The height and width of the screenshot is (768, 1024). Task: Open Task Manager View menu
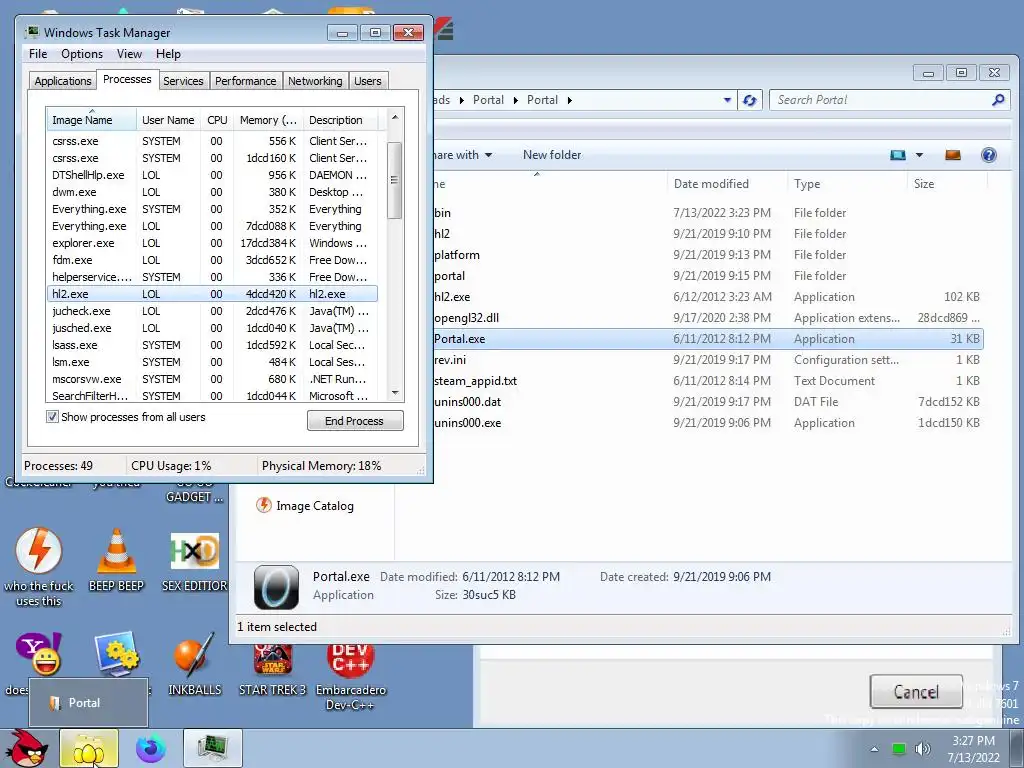click(129, 54)
